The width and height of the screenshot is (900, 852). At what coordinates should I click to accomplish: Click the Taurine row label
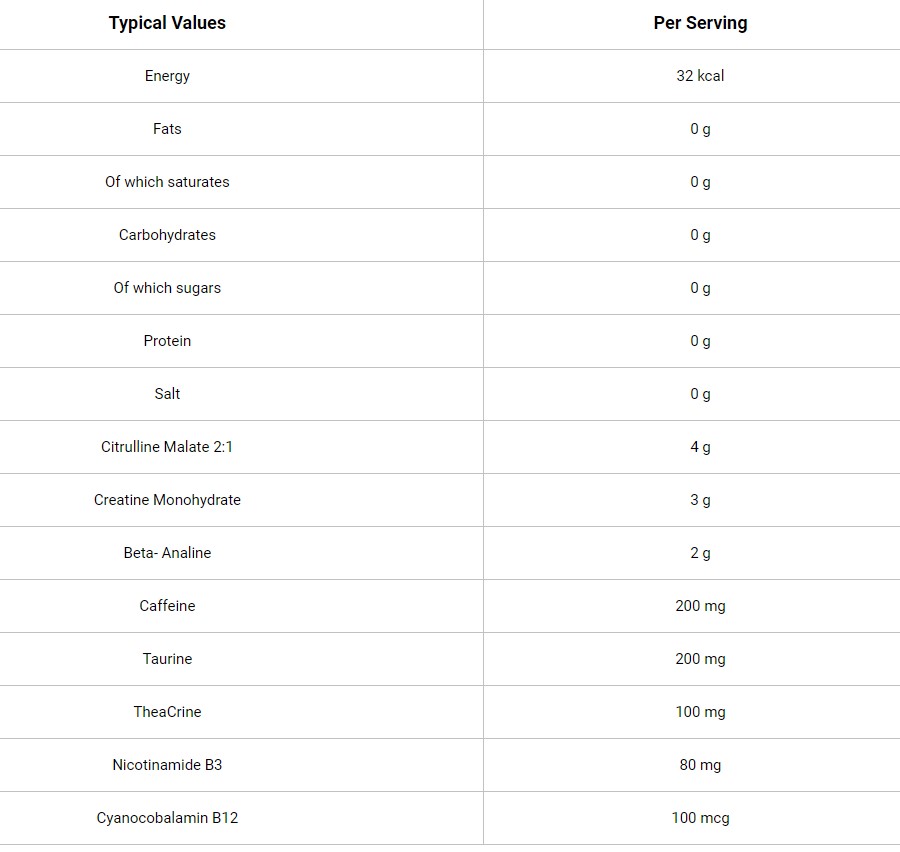click(x=167, y=659)
